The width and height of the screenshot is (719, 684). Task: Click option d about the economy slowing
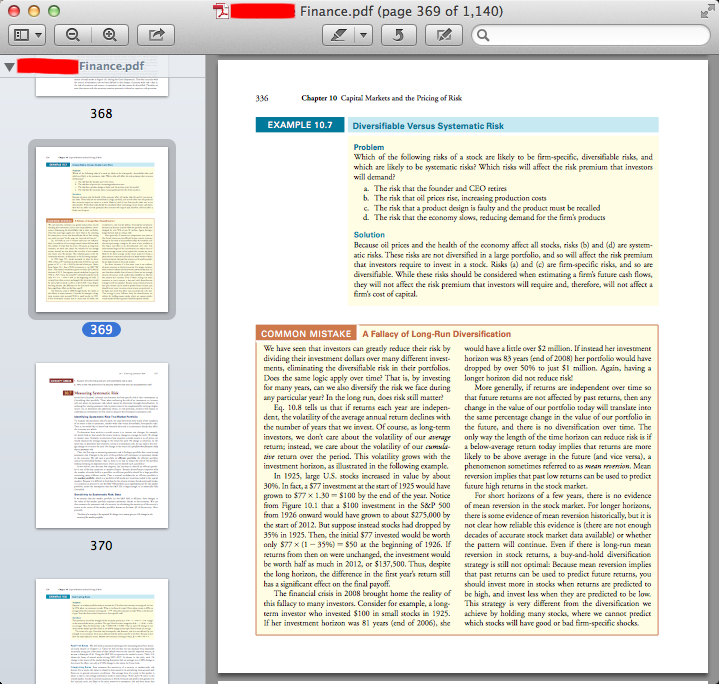(x=484, y=217)
